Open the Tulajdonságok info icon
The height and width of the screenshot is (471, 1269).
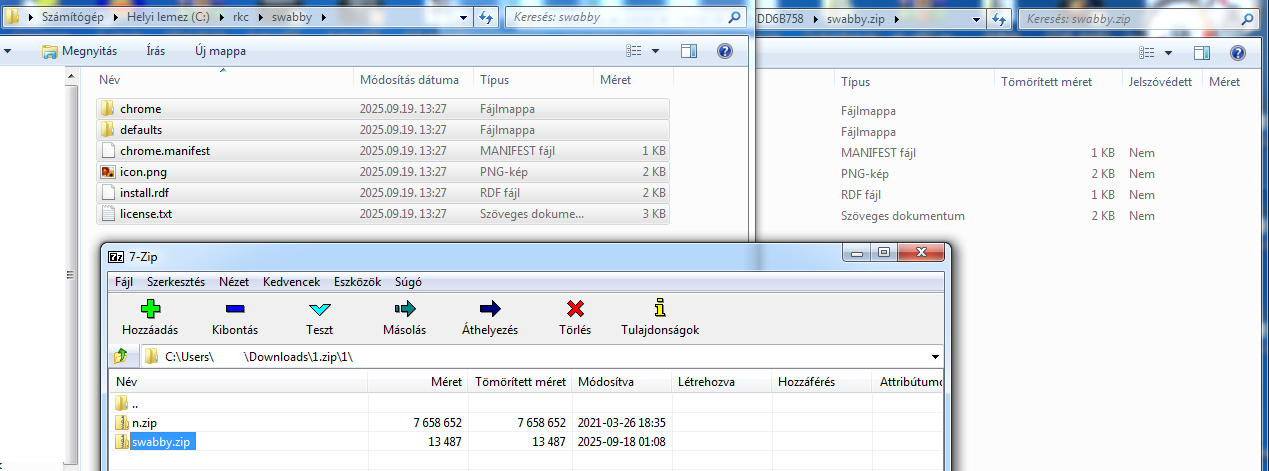tap(659, 309)
